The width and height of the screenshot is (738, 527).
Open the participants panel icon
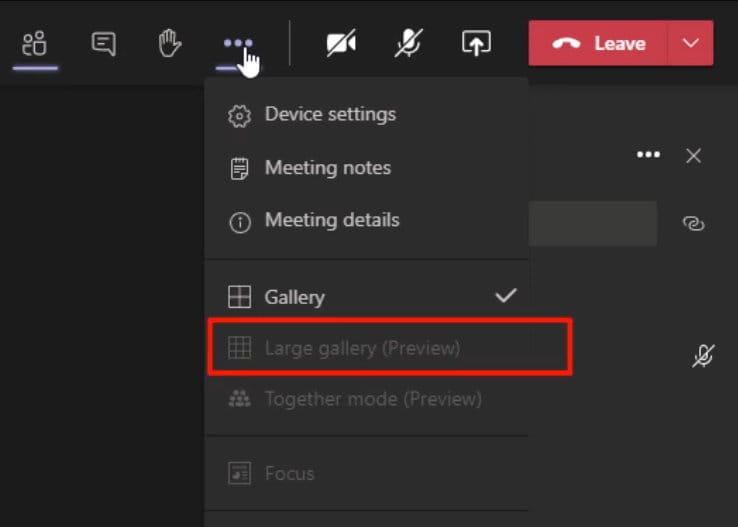click(x=35, y=44)
